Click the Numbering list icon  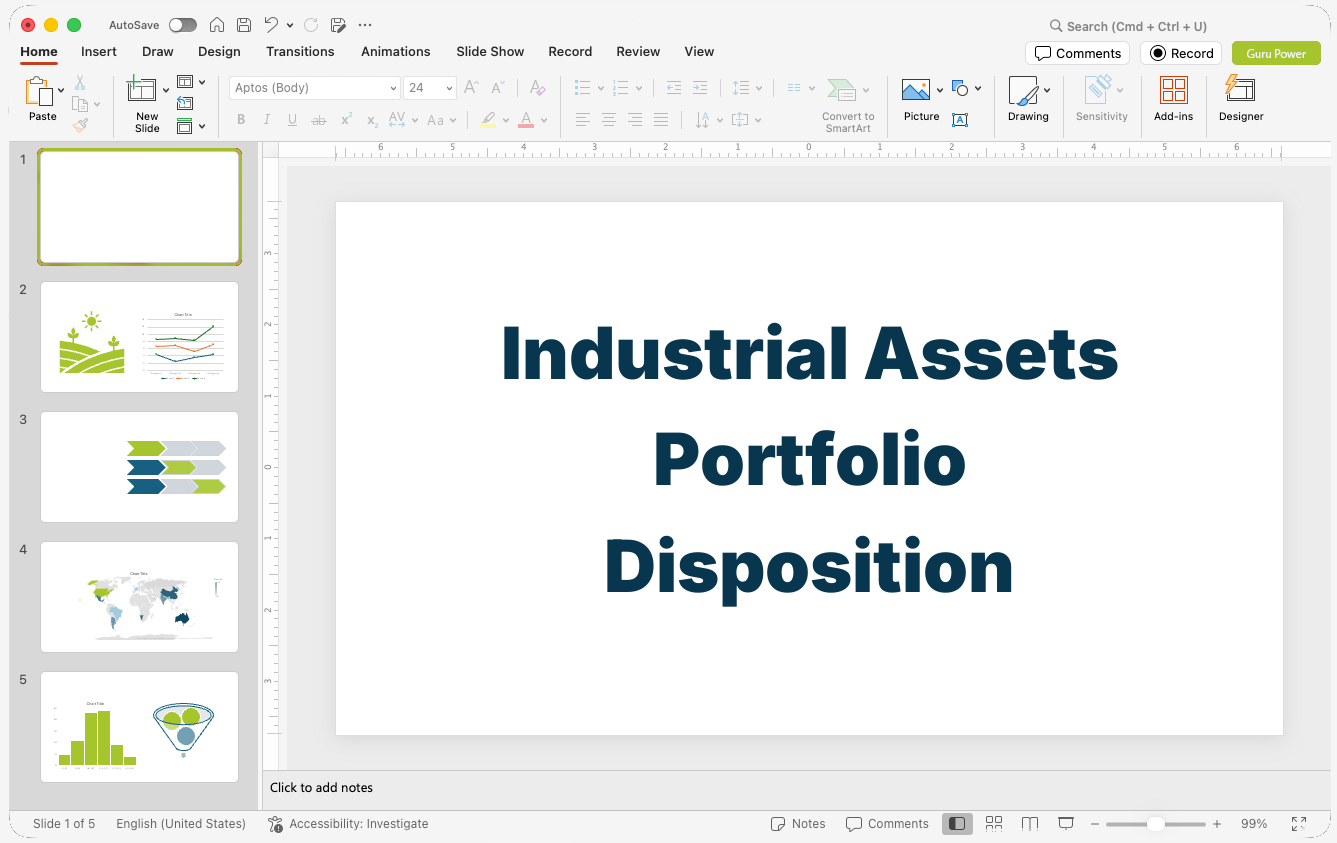point(621,88)
